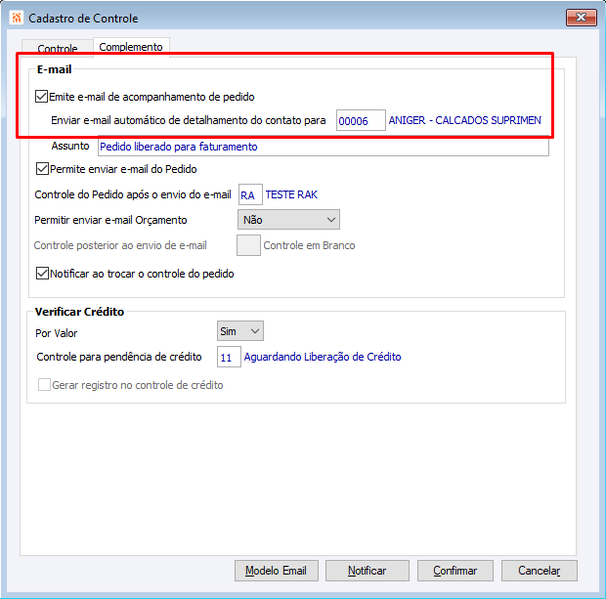Click the E-mail group title

[54, 69]
